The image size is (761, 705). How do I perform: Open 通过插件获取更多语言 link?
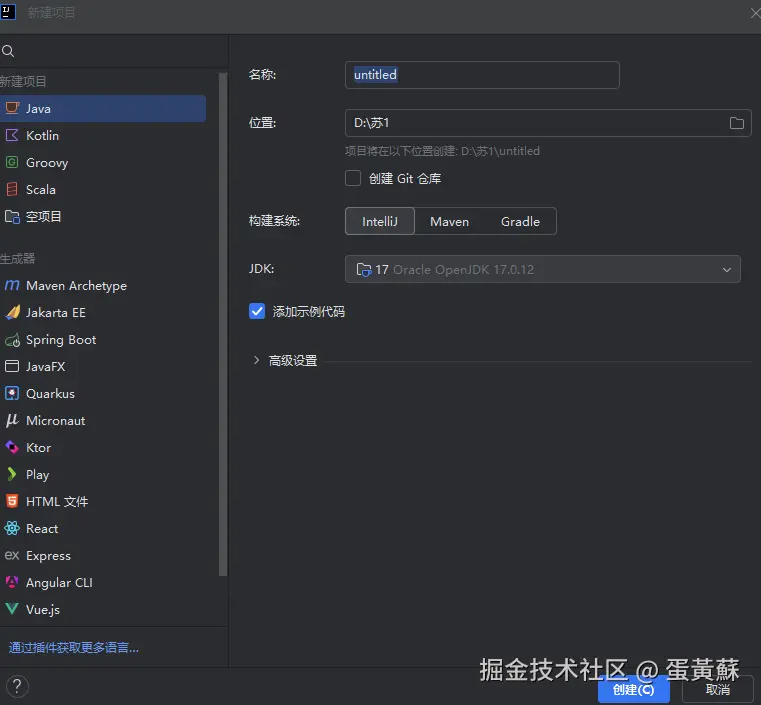tap(74, 647)
